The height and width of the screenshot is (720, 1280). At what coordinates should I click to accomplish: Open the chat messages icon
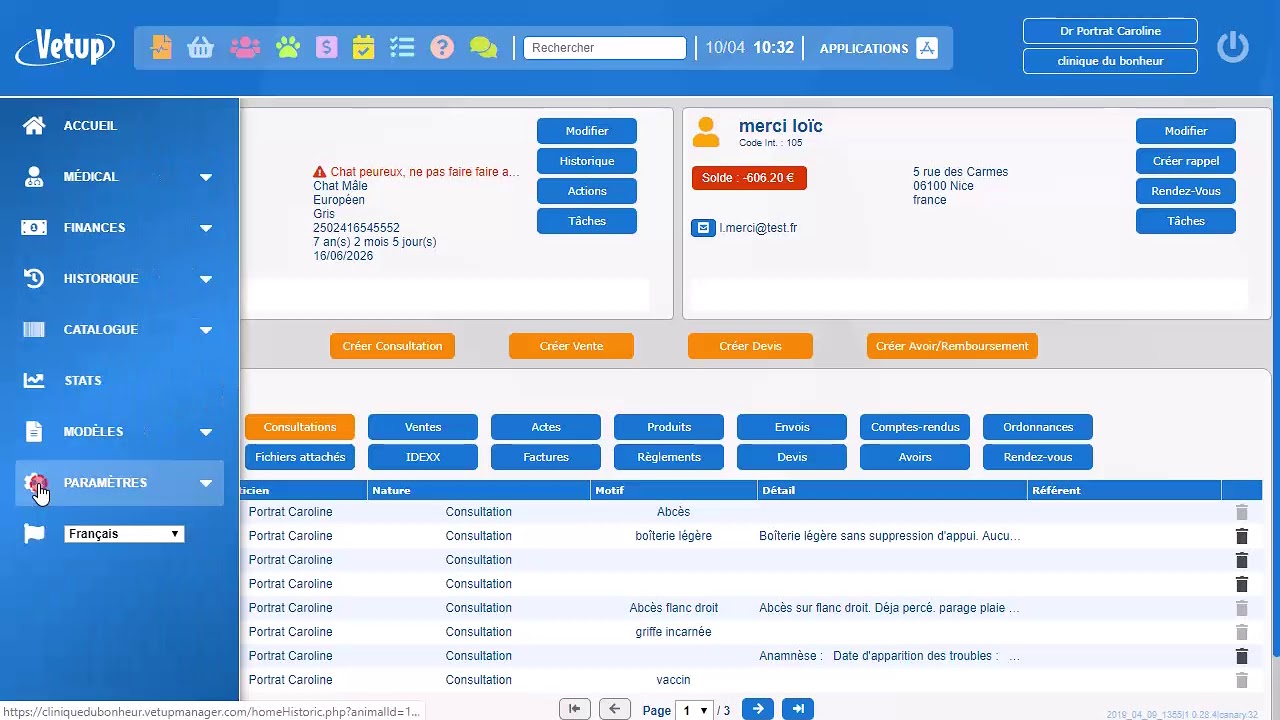point(483,46)
